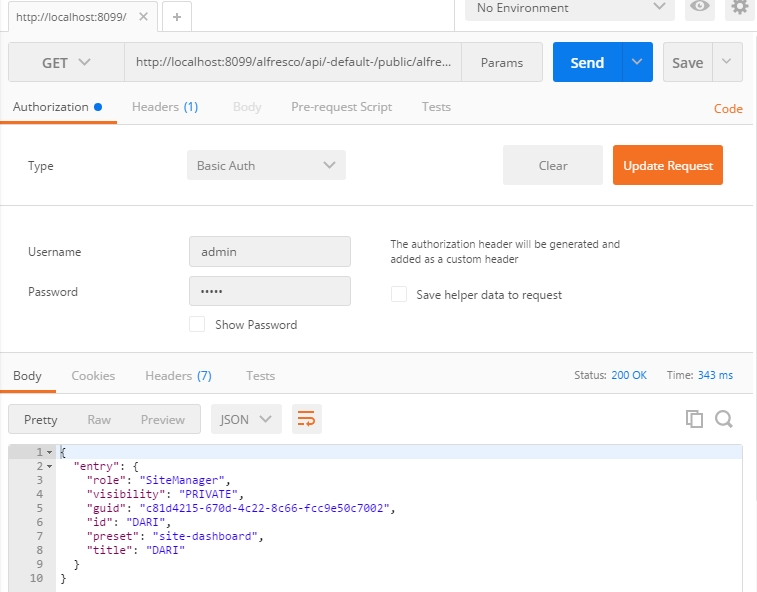757x592 pixels.
Task: Open manage environments gear icon
Action: point(740,7)
